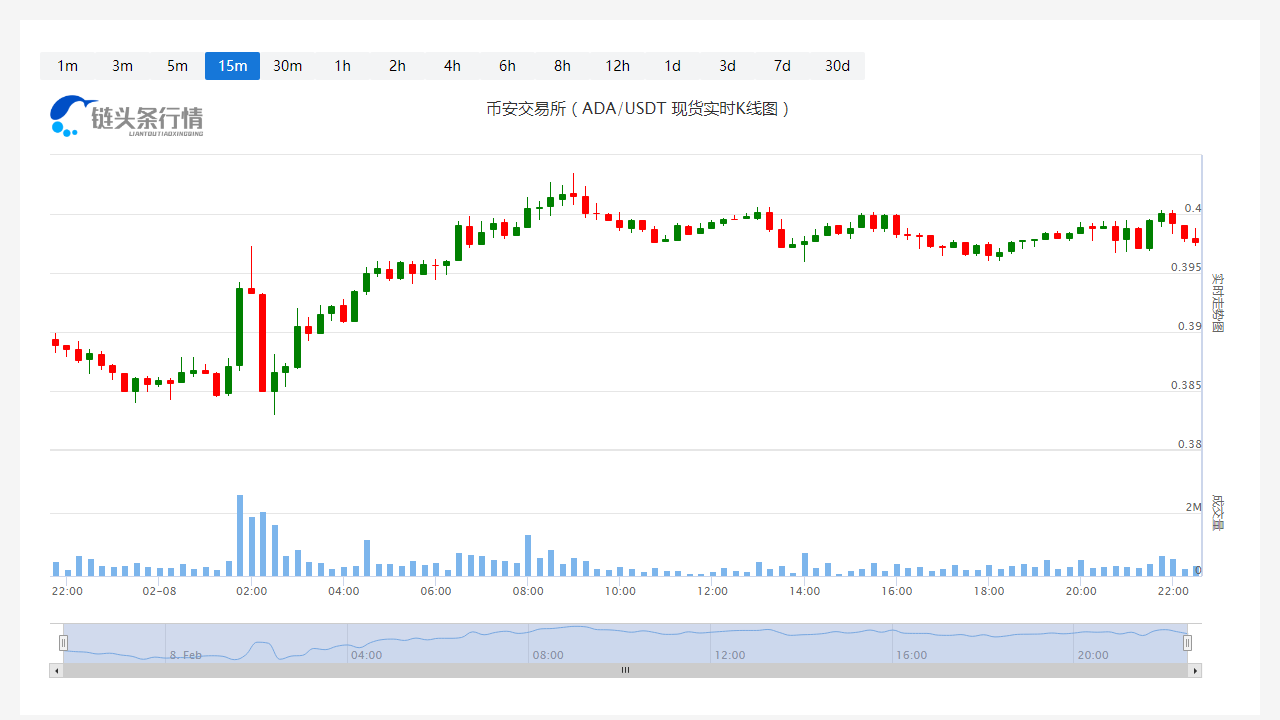Click the right navigator range handle
The image size is (1280, 720).
point(1187,643)
